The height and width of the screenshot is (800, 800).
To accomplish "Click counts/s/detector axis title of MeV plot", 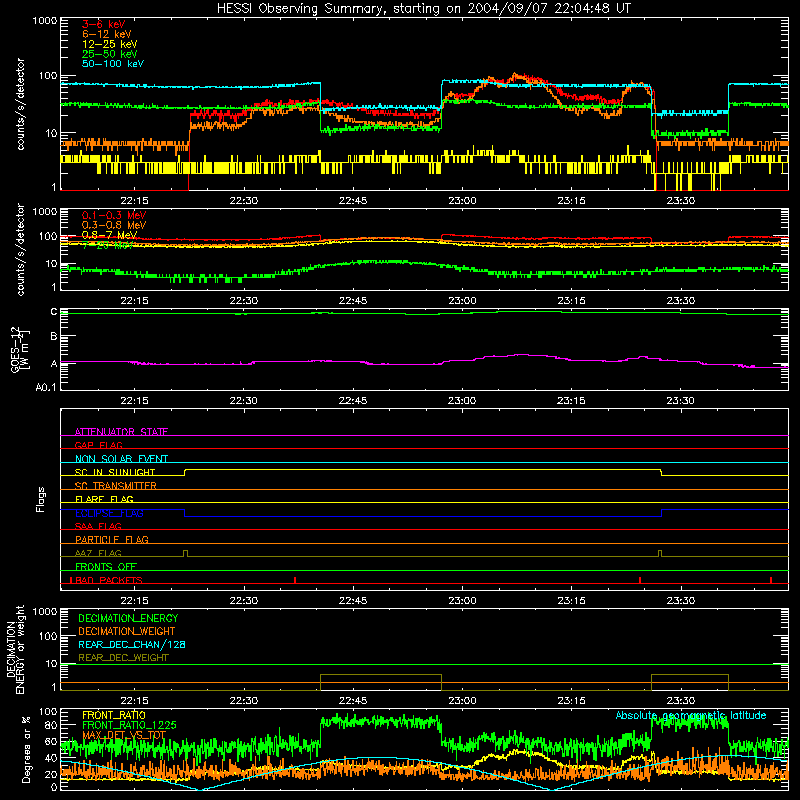I will coord(20,249).
